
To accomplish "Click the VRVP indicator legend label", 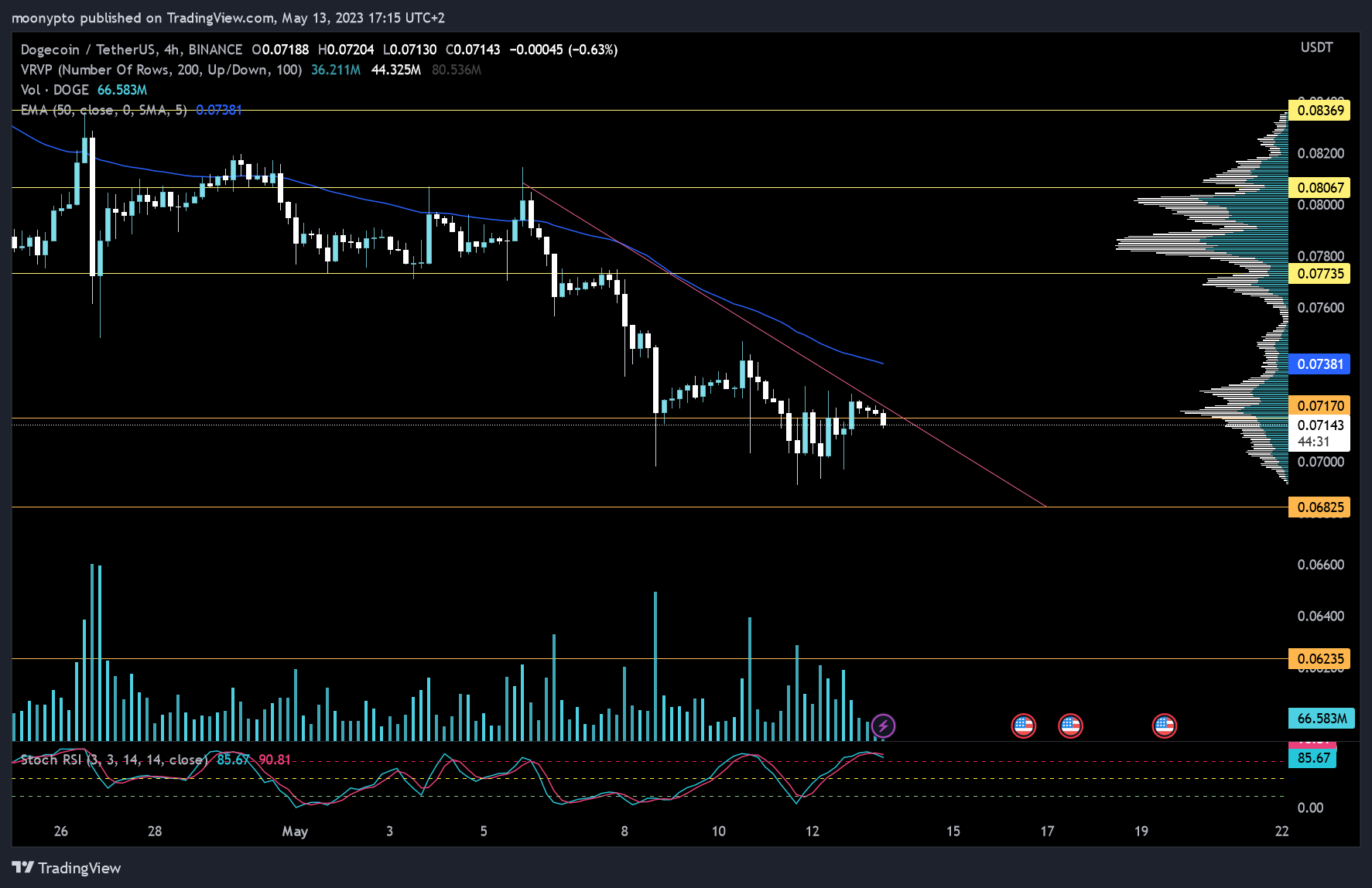I will (161, 70).
